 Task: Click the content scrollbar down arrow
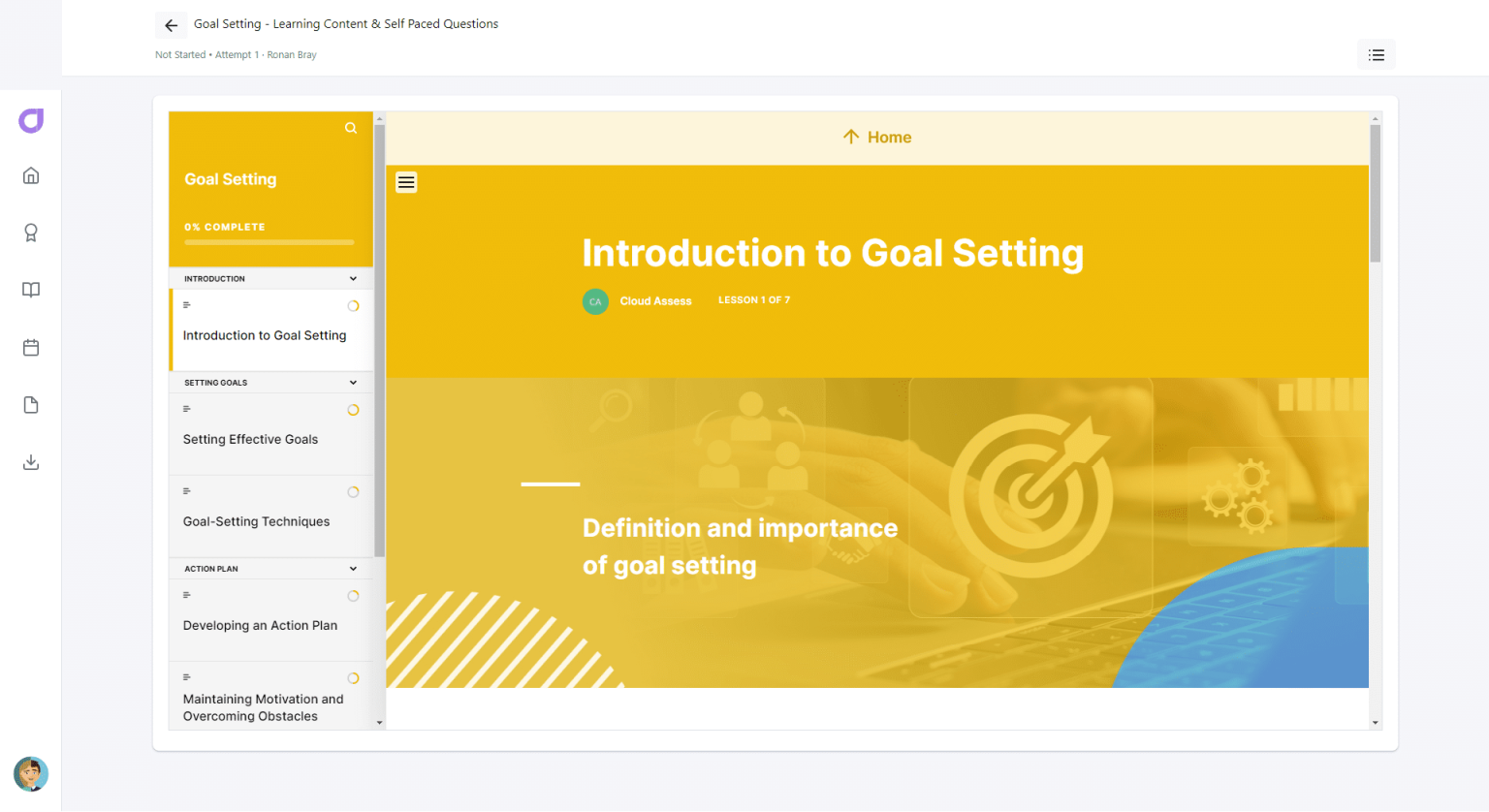coord(1375,723)
